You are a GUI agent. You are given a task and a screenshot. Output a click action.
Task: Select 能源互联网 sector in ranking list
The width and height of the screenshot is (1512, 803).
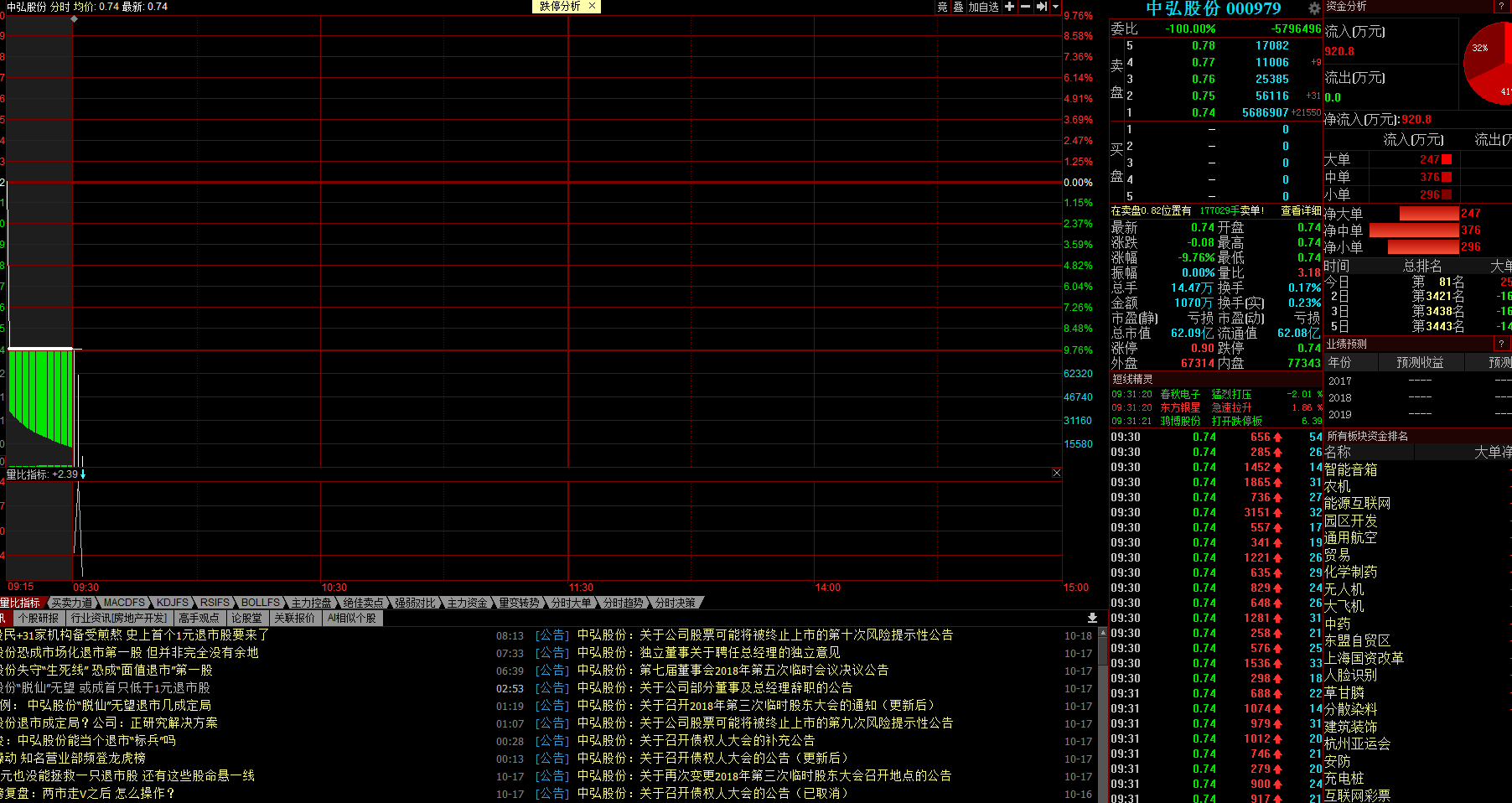click(x=1358, y=504)
